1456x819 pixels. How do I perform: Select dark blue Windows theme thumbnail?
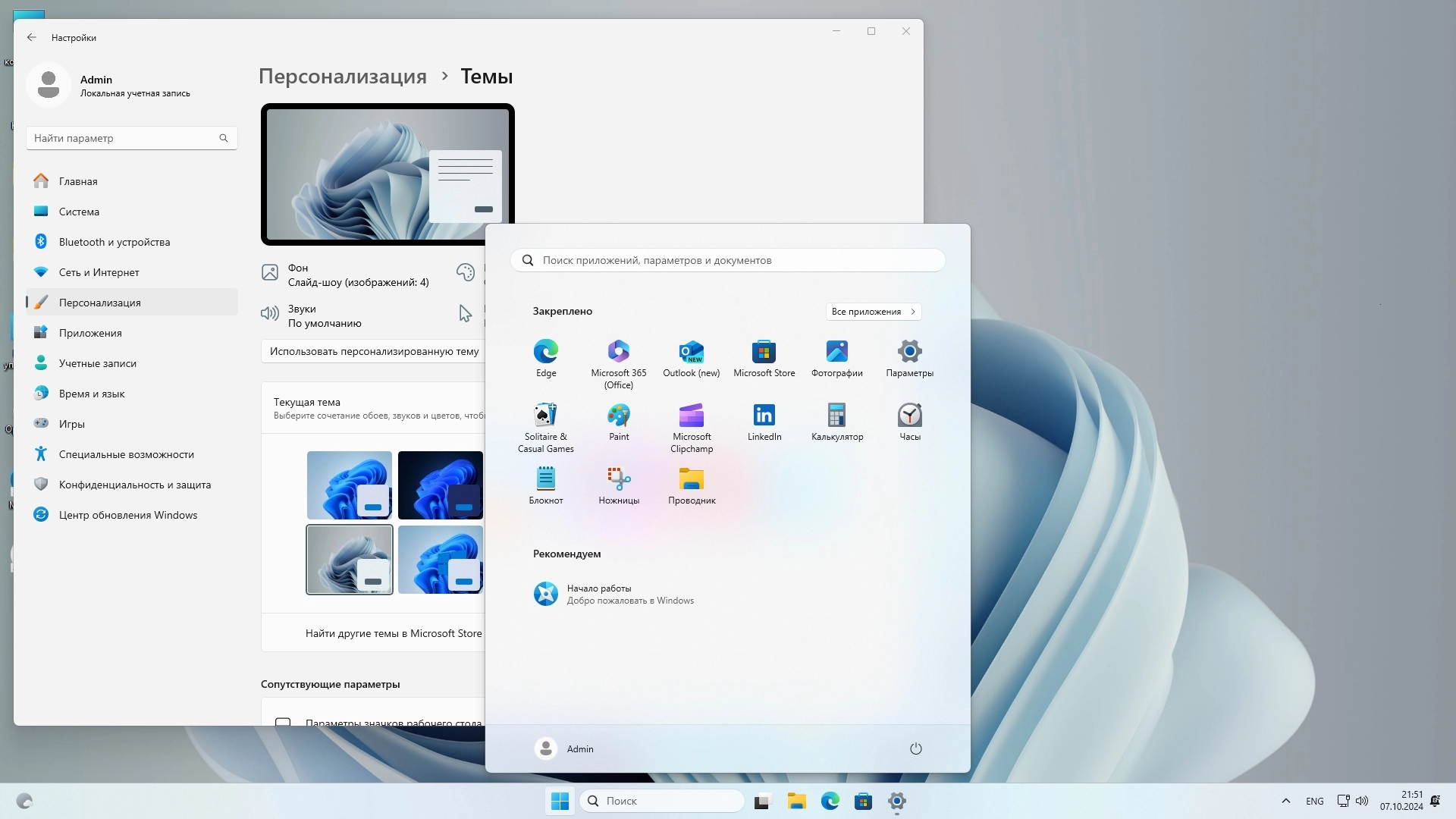click(x=440, y=485)
